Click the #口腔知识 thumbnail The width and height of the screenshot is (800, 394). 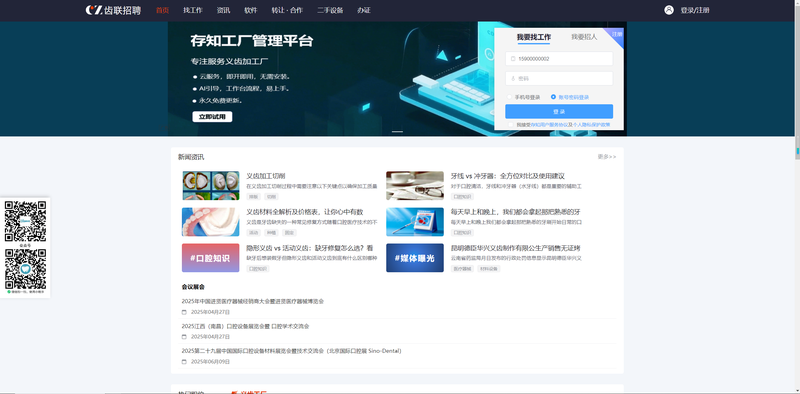pos(210,258)
